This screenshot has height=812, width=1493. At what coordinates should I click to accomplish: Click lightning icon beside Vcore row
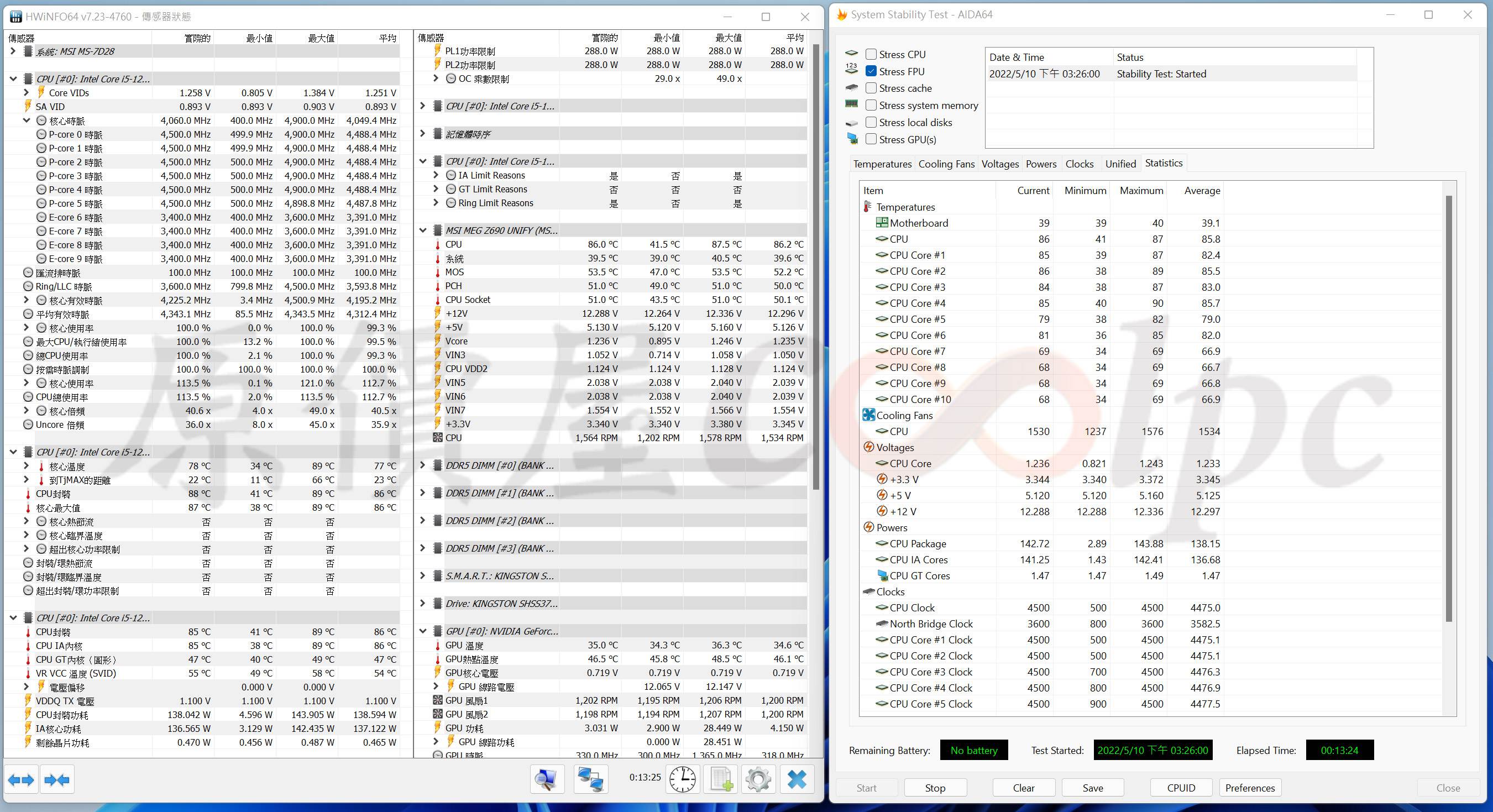438,341
